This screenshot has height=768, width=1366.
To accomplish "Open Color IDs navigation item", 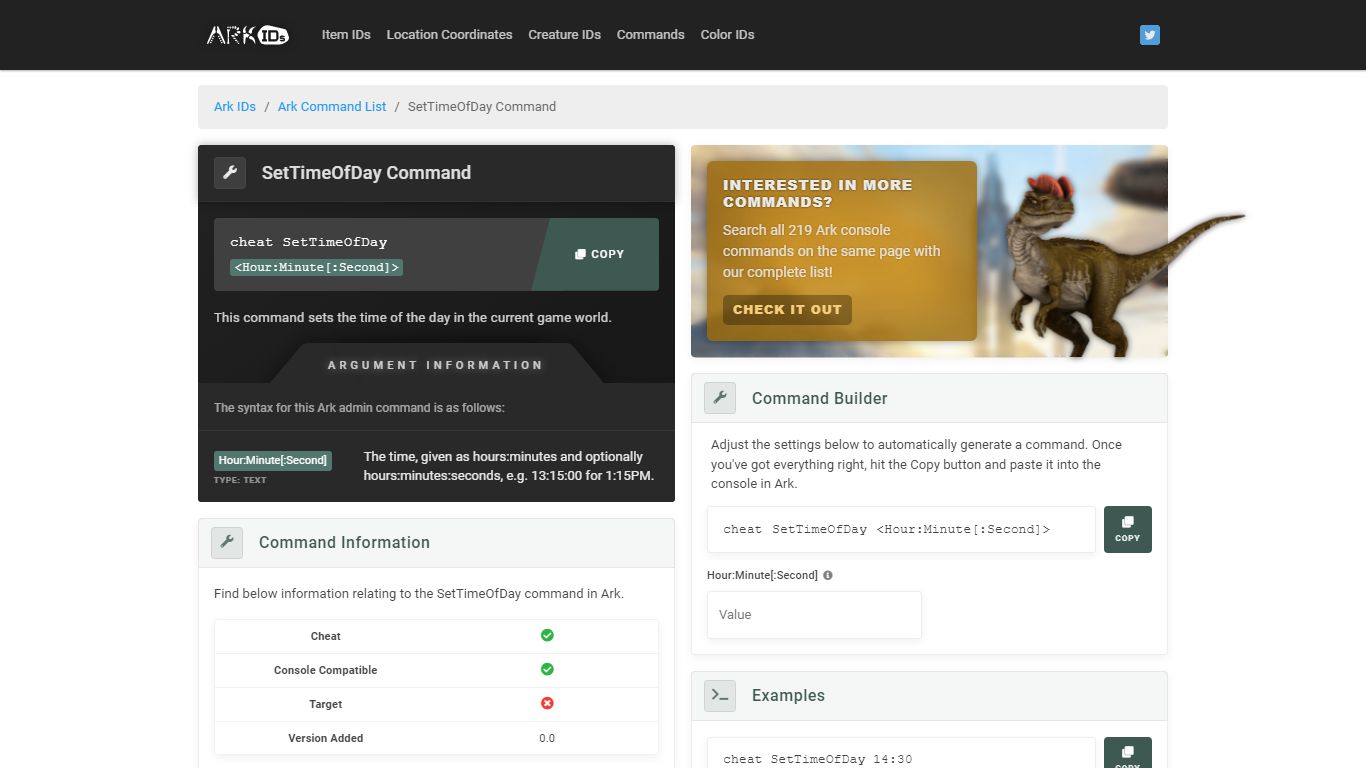I will click(727, 35).
